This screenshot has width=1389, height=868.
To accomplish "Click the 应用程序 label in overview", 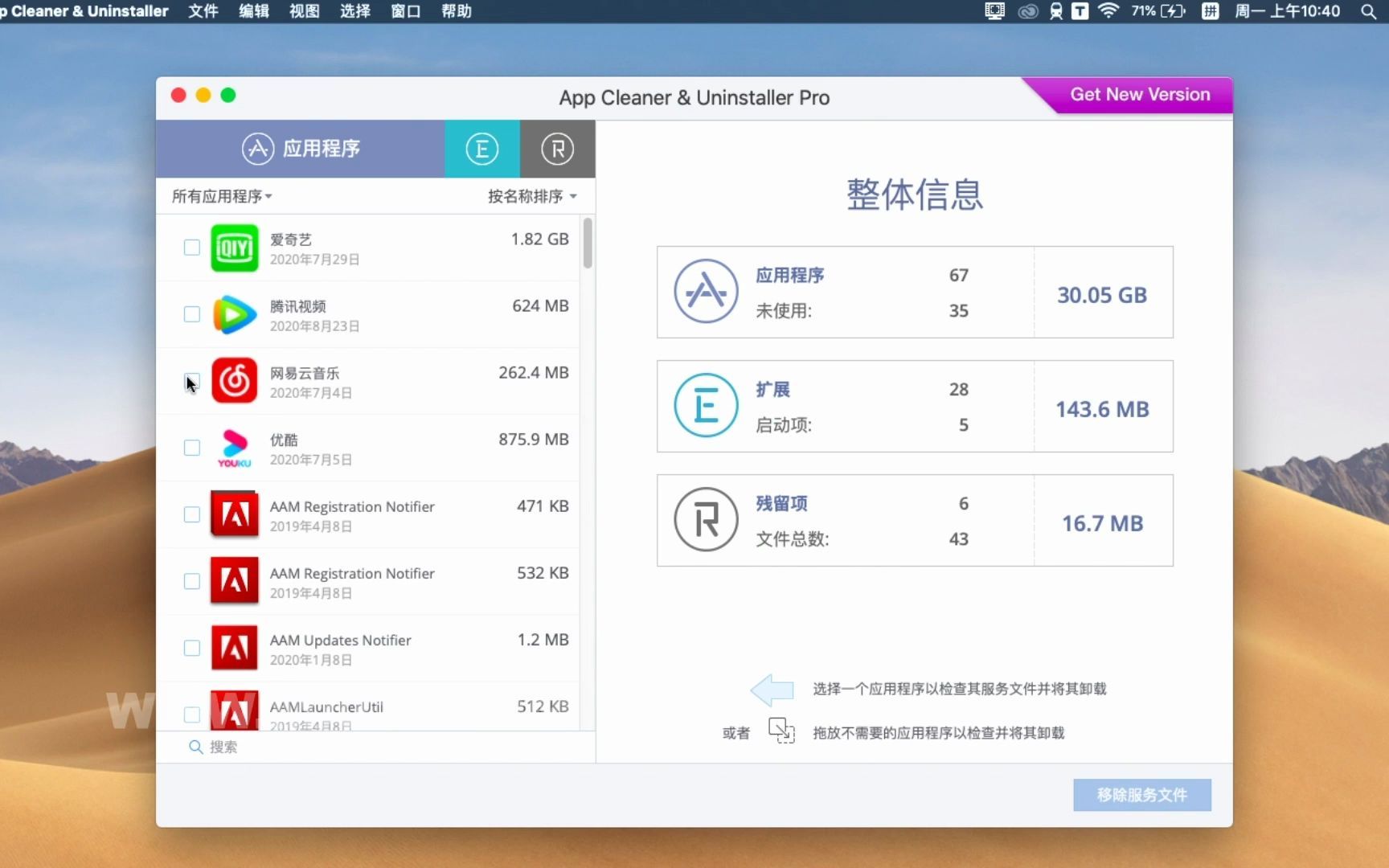I will 789,275.
